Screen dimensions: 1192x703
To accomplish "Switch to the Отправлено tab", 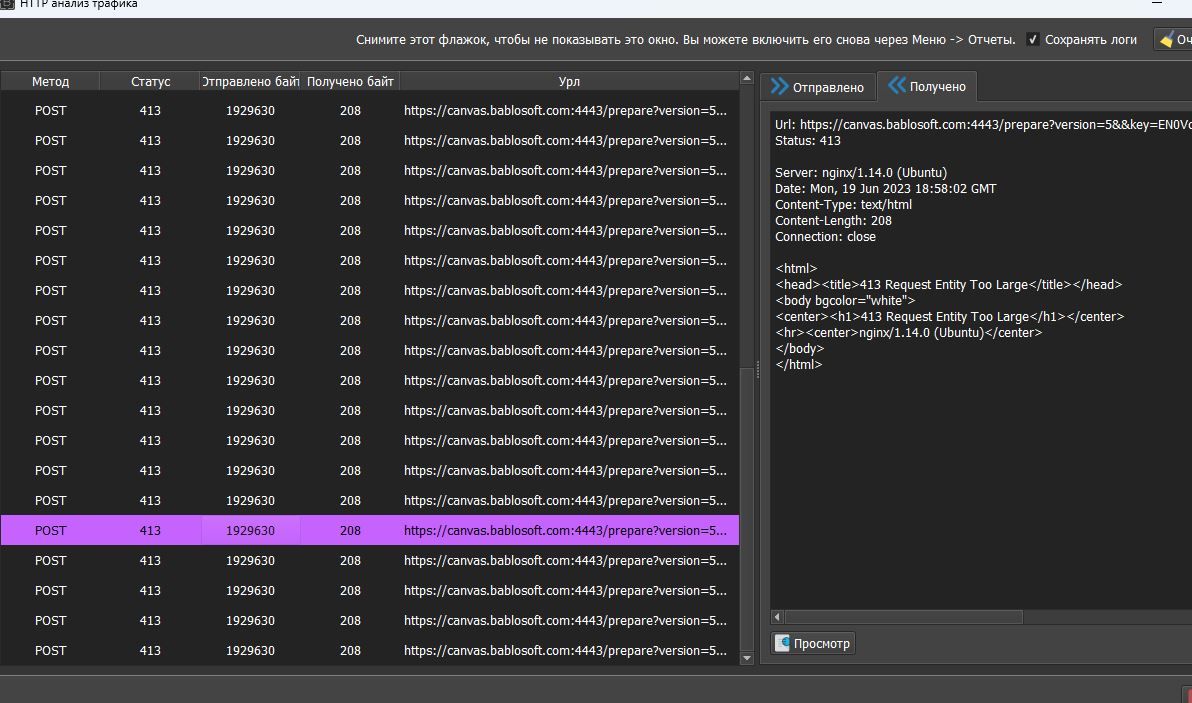I will (x=820, y=87).
